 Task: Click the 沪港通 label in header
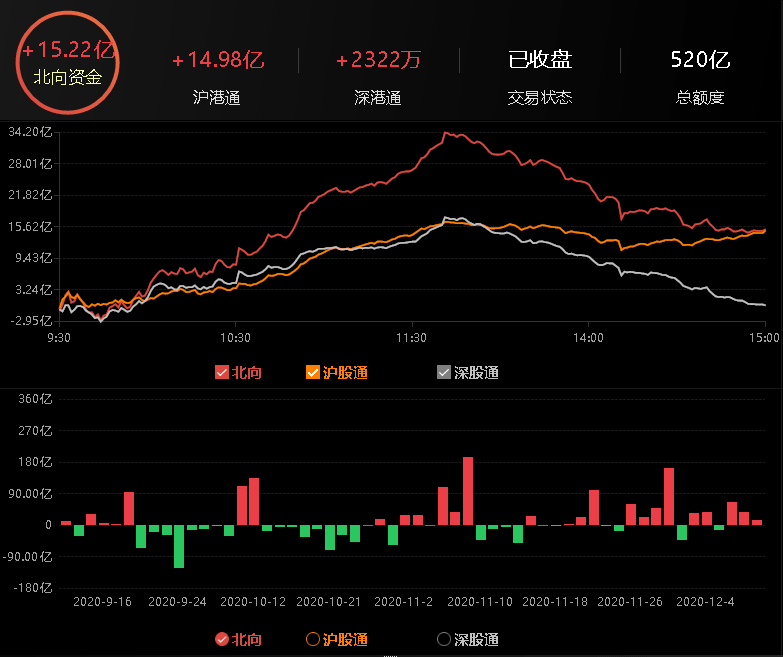click(x=217, y=97)
